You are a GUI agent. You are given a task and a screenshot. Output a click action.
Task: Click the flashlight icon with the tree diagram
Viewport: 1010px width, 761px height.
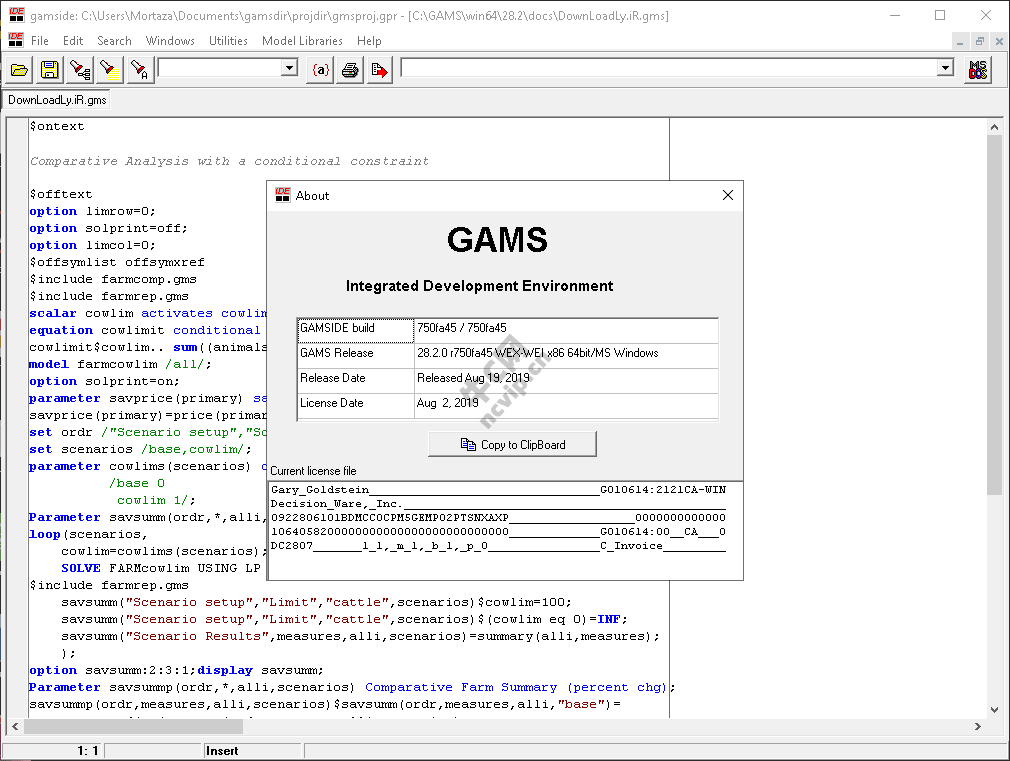coord(80,70)
